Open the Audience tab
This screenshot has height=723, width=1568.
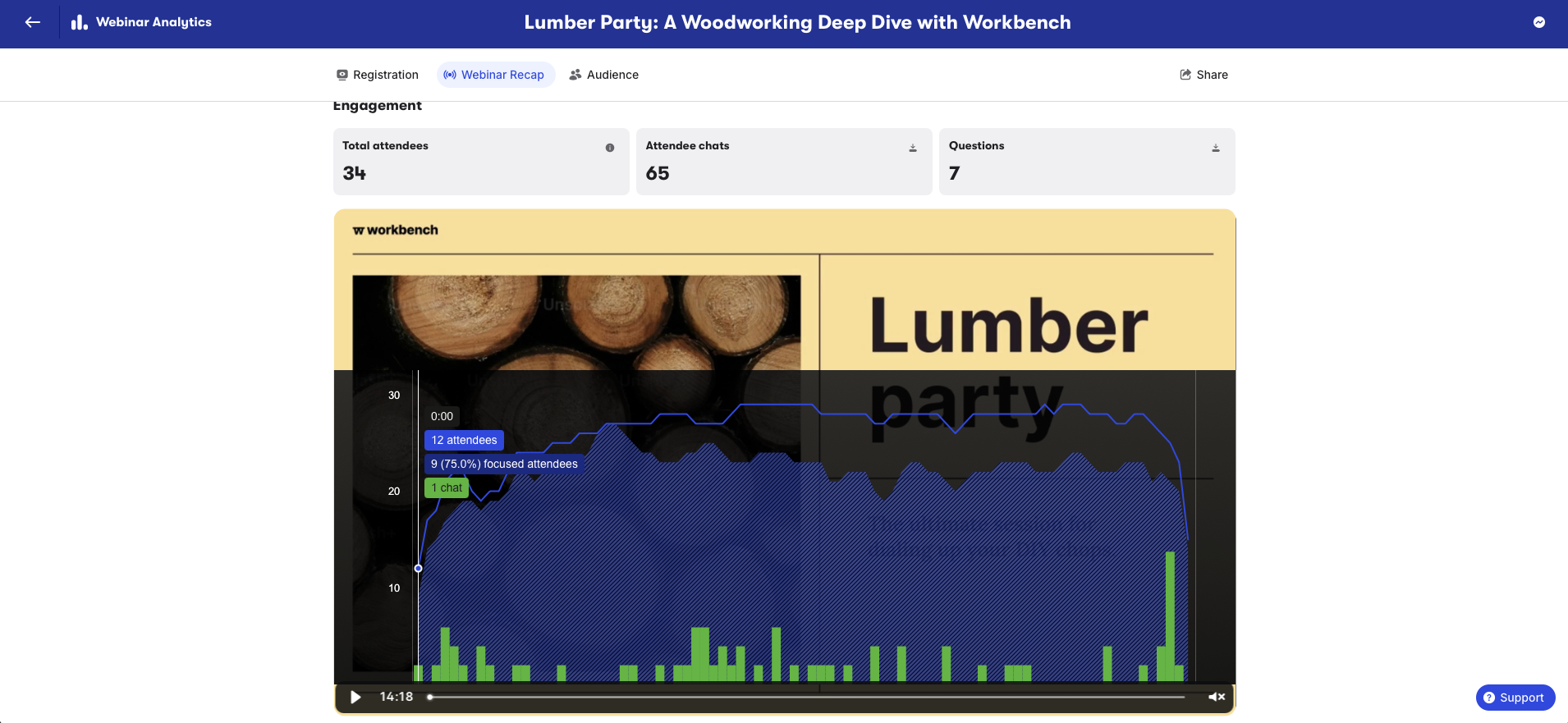[604, 75]
